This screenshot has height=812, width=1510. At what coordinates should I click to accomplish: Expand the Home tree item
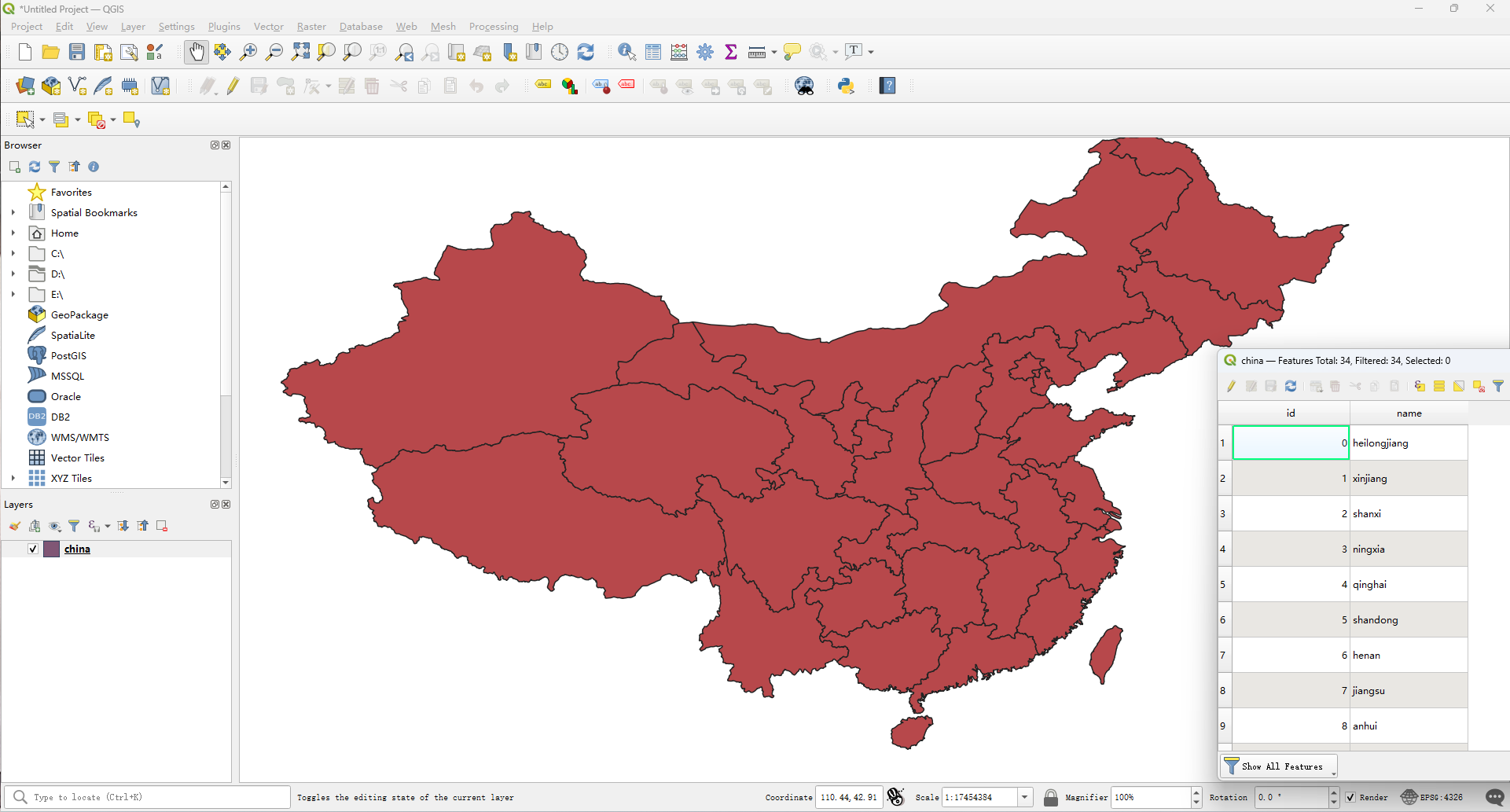click(13, 233)
